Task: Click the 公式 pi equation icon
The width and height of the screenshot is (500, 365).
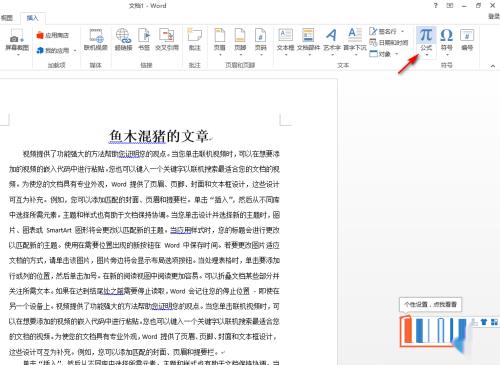Action: pyautogui.click(x=426, y=35)
